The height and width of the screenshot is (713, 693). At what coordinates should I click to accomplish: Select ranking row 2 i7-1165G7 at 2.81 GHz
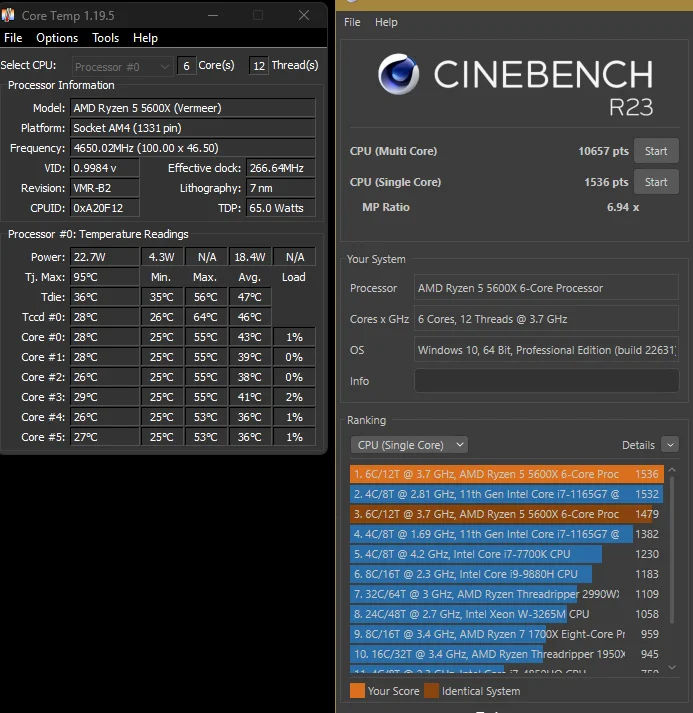(x=507, y=494)
